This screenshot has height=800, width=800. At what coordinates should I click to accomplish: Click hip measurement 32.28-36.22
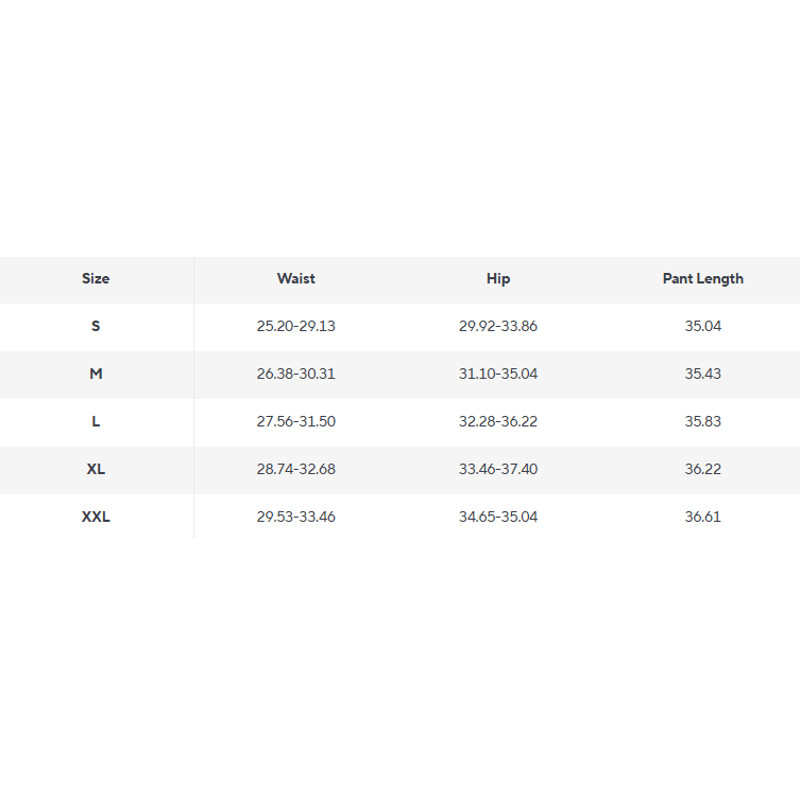[498, 422]
